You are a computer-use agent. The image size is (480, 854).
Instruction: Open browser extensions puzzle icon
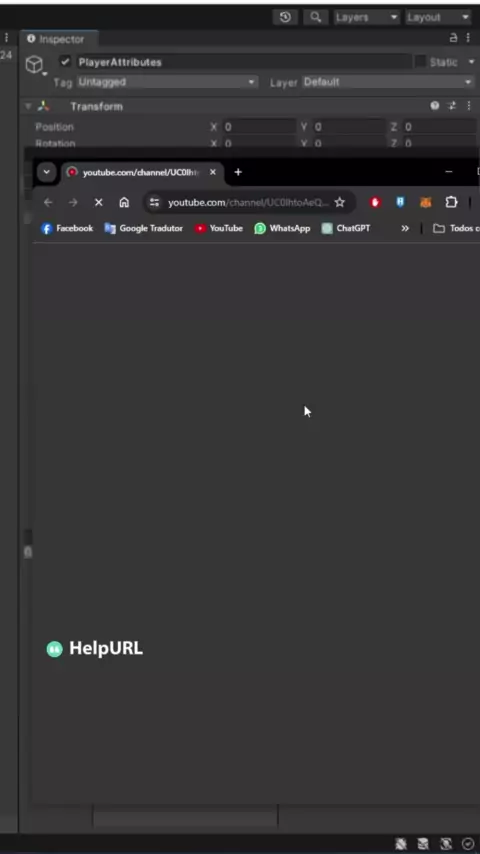tap(451, 203)
